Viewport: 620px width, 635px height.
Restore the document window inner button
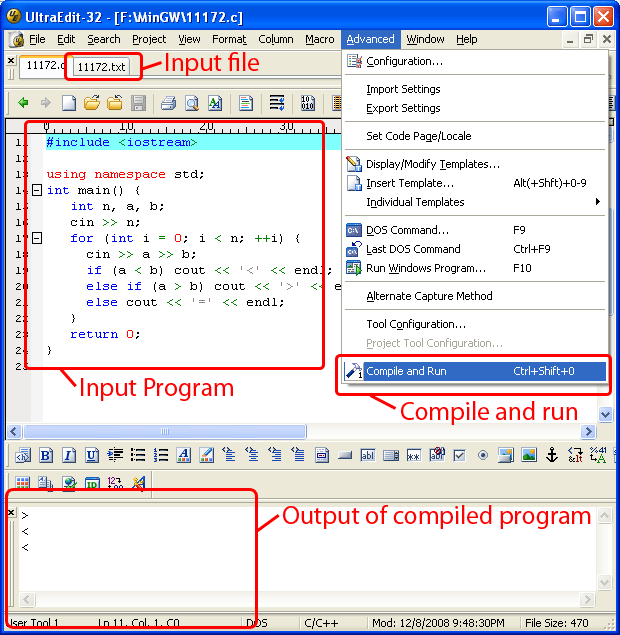pos(588,39)
